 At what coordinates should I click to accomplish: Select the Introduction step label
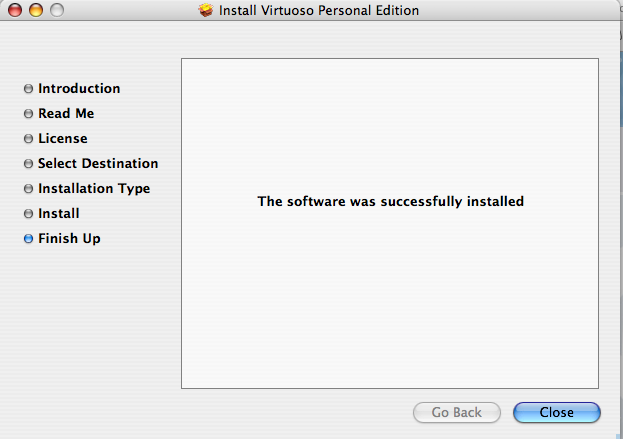(x=79, y=88)
